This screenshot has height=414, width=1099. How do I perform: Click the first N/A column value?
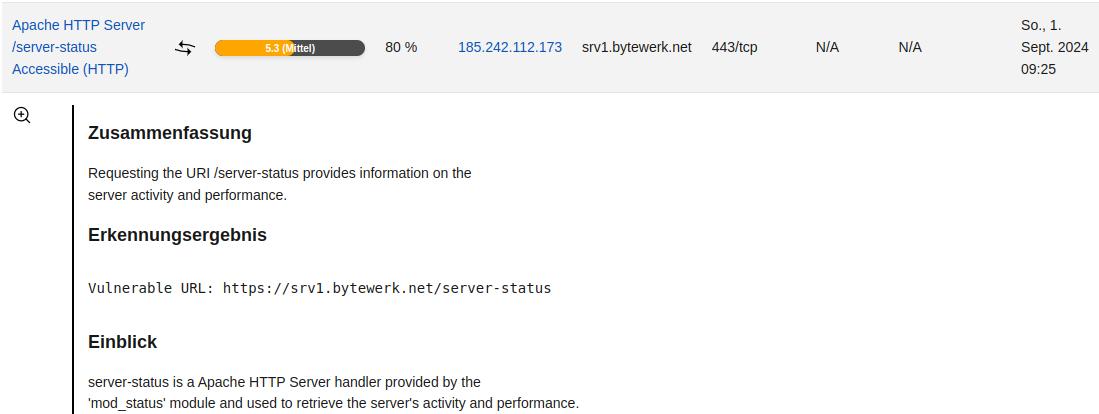click(x=827, y=48)
